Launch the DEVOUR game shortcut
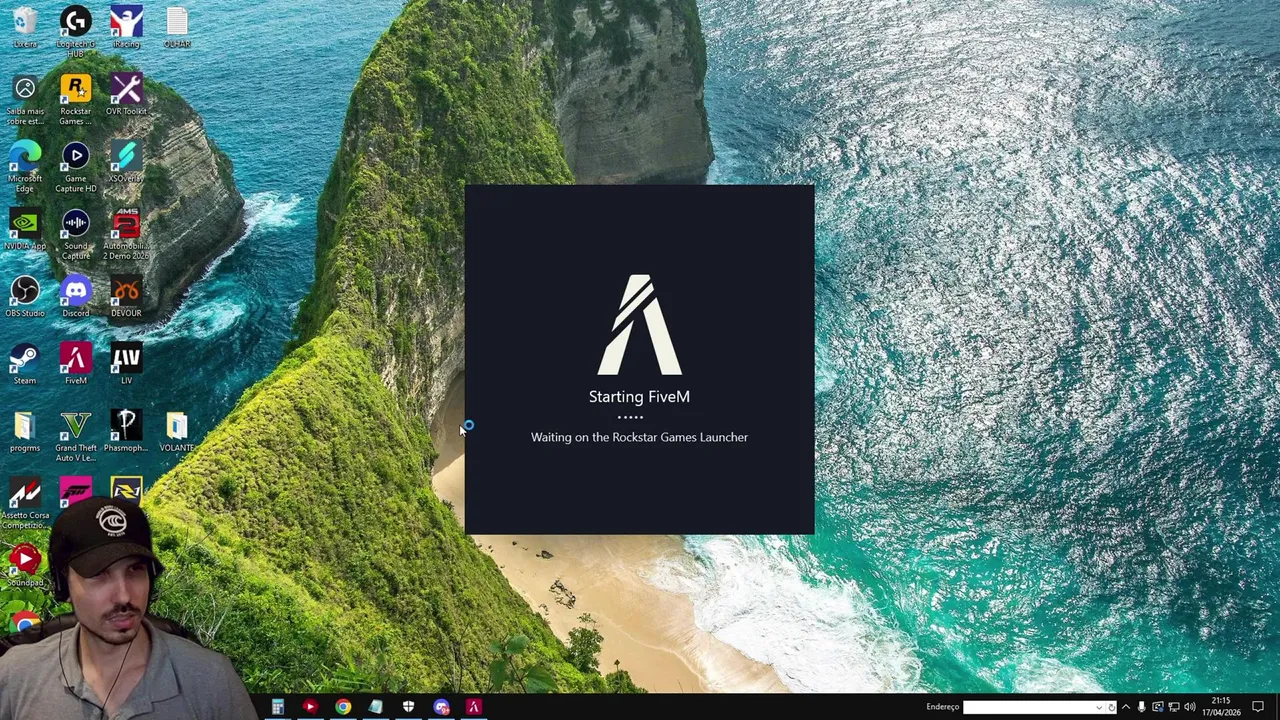This screenshot has width=1280, height=720. (126, 297)
